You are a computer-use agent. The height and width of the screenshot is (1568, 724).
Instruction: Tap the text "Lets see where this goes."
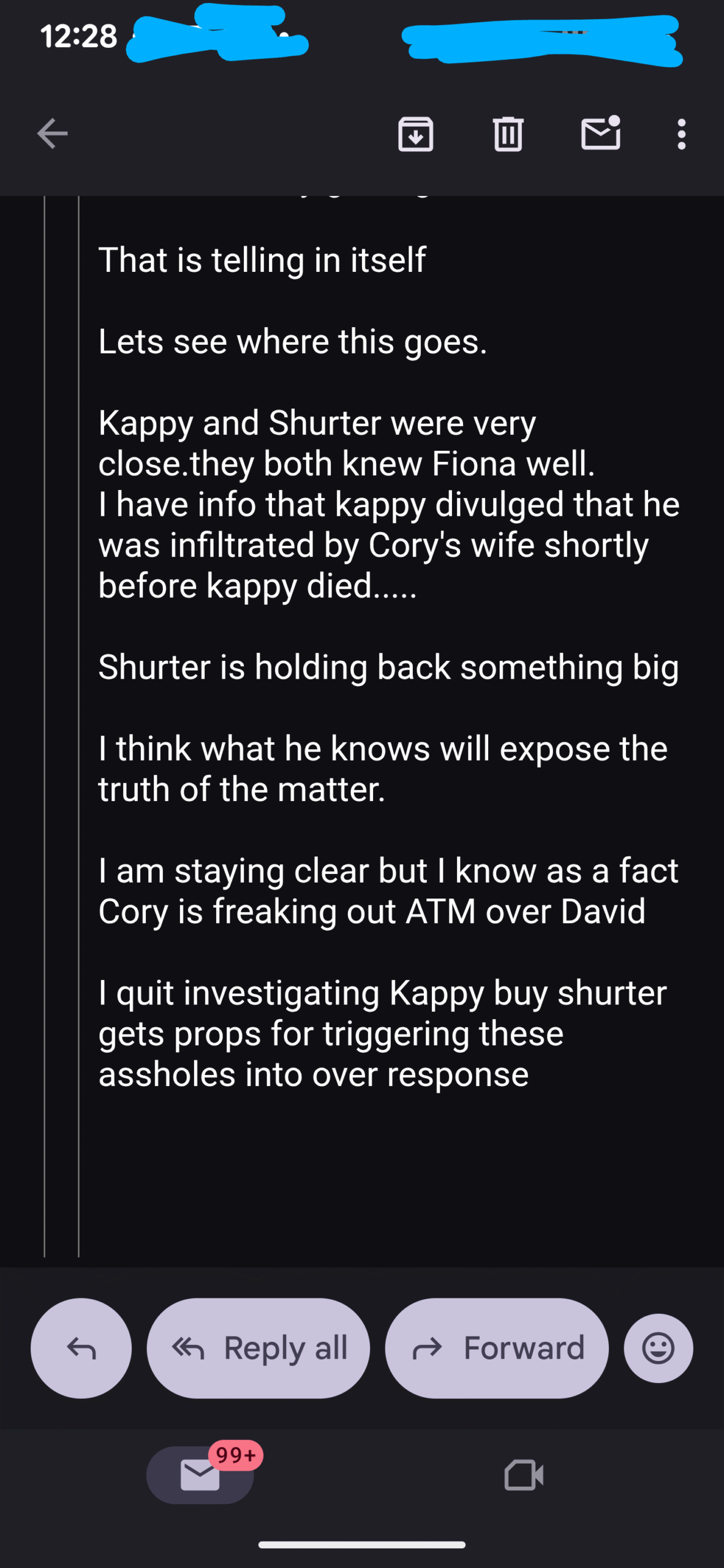click(x=293, y=341)
